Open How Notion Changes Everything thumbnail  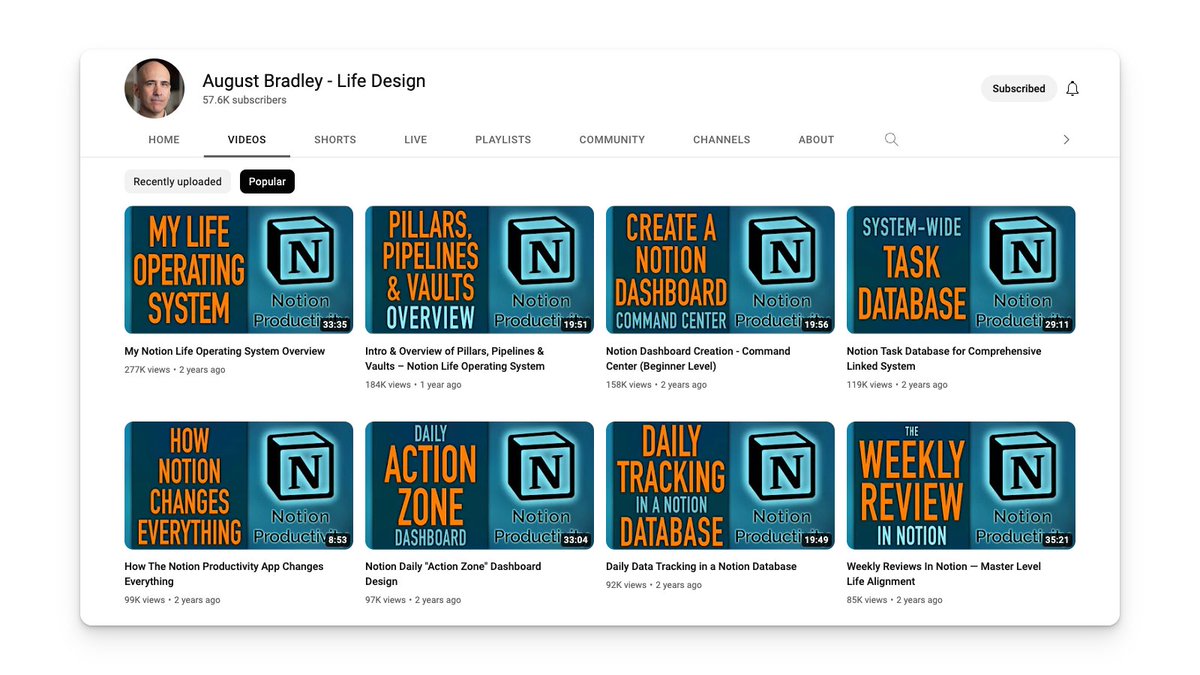pyautogui.click(x=238, y=485)
